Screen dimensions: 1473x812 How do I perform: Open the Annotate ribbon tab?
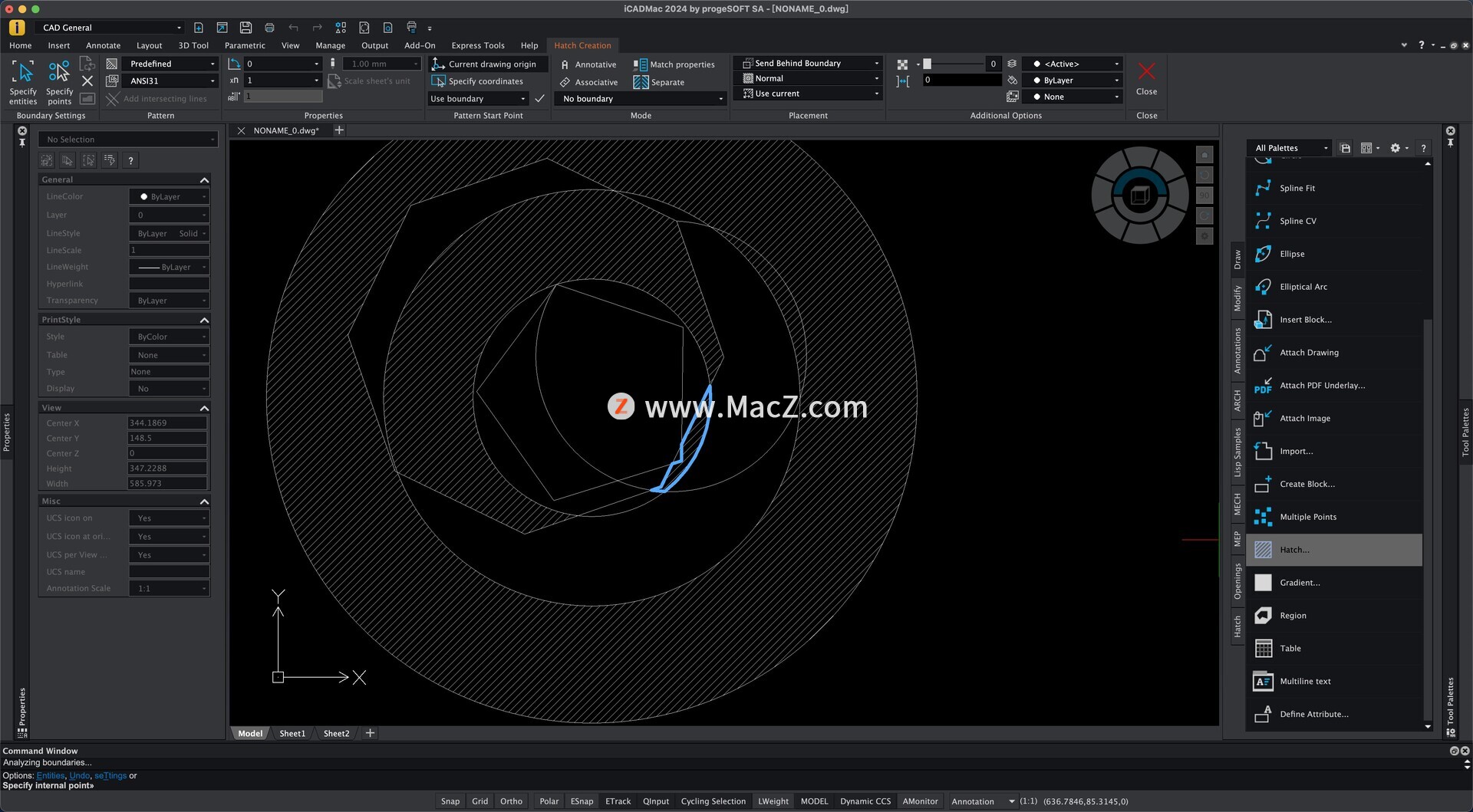click(103, 45)
